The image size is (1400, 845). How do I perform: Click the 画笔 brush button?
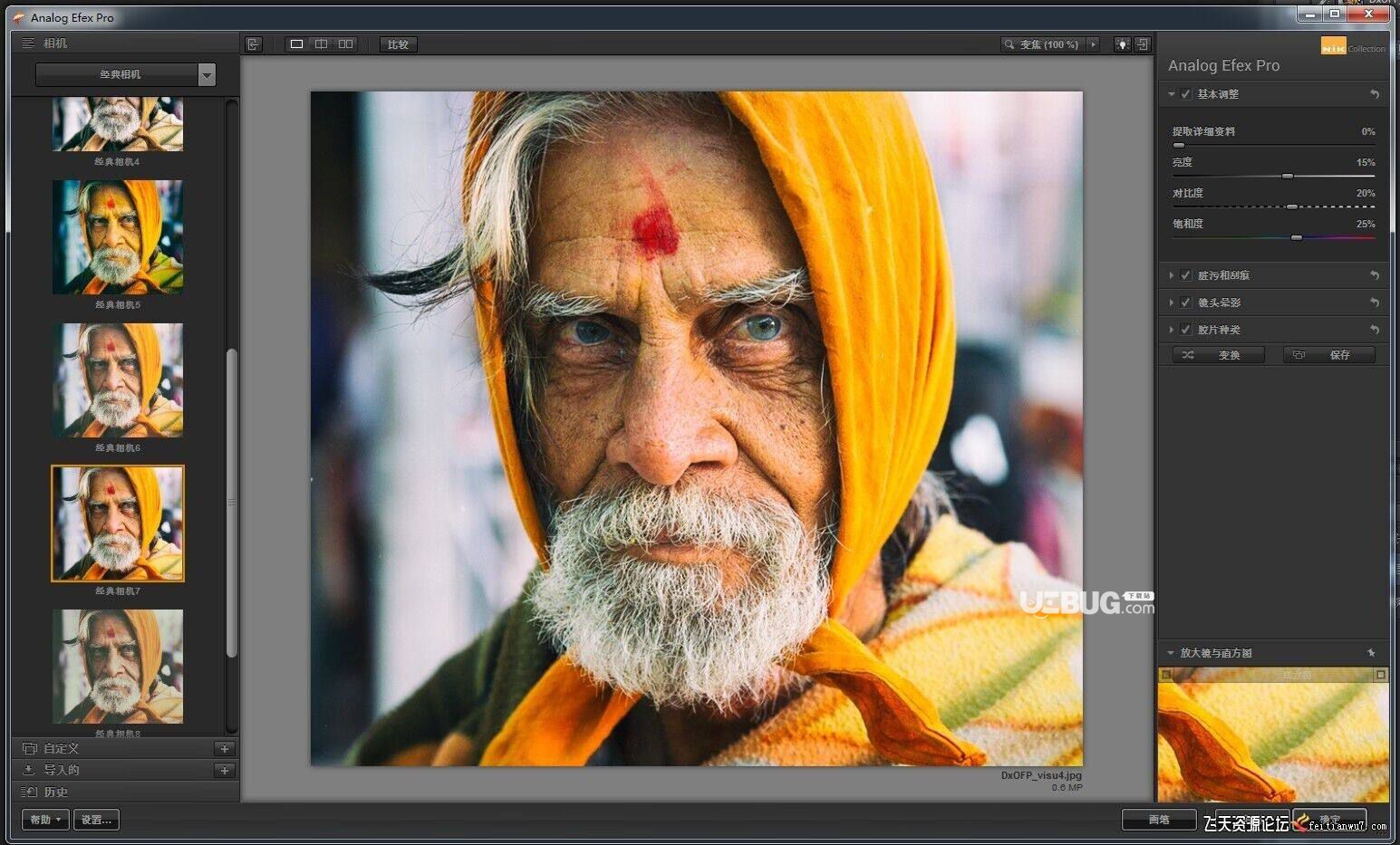click(1159, 820)
